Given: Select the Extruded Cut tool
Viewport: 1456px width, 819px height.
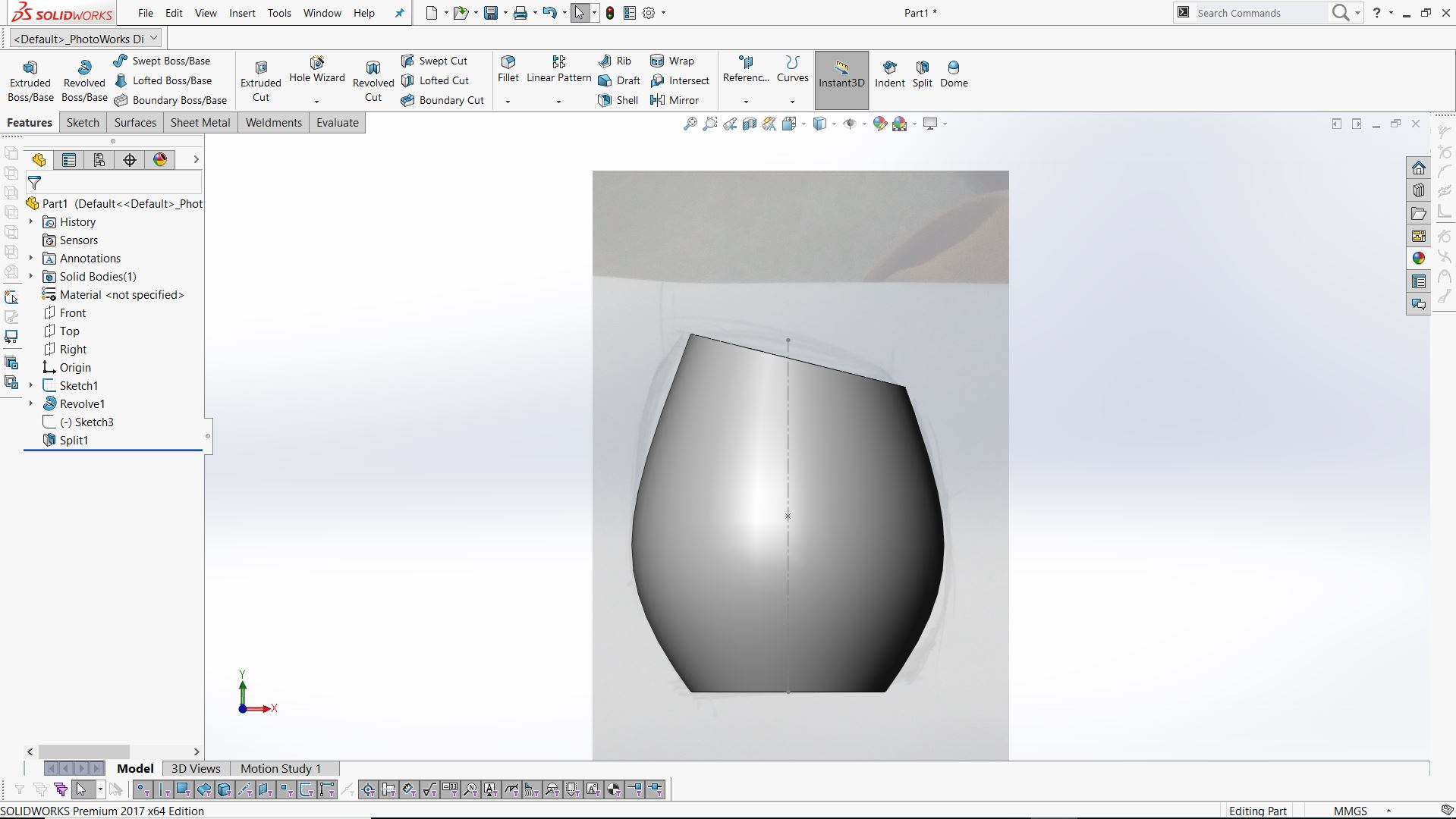Looking at the screenshot, I should 261,80.
